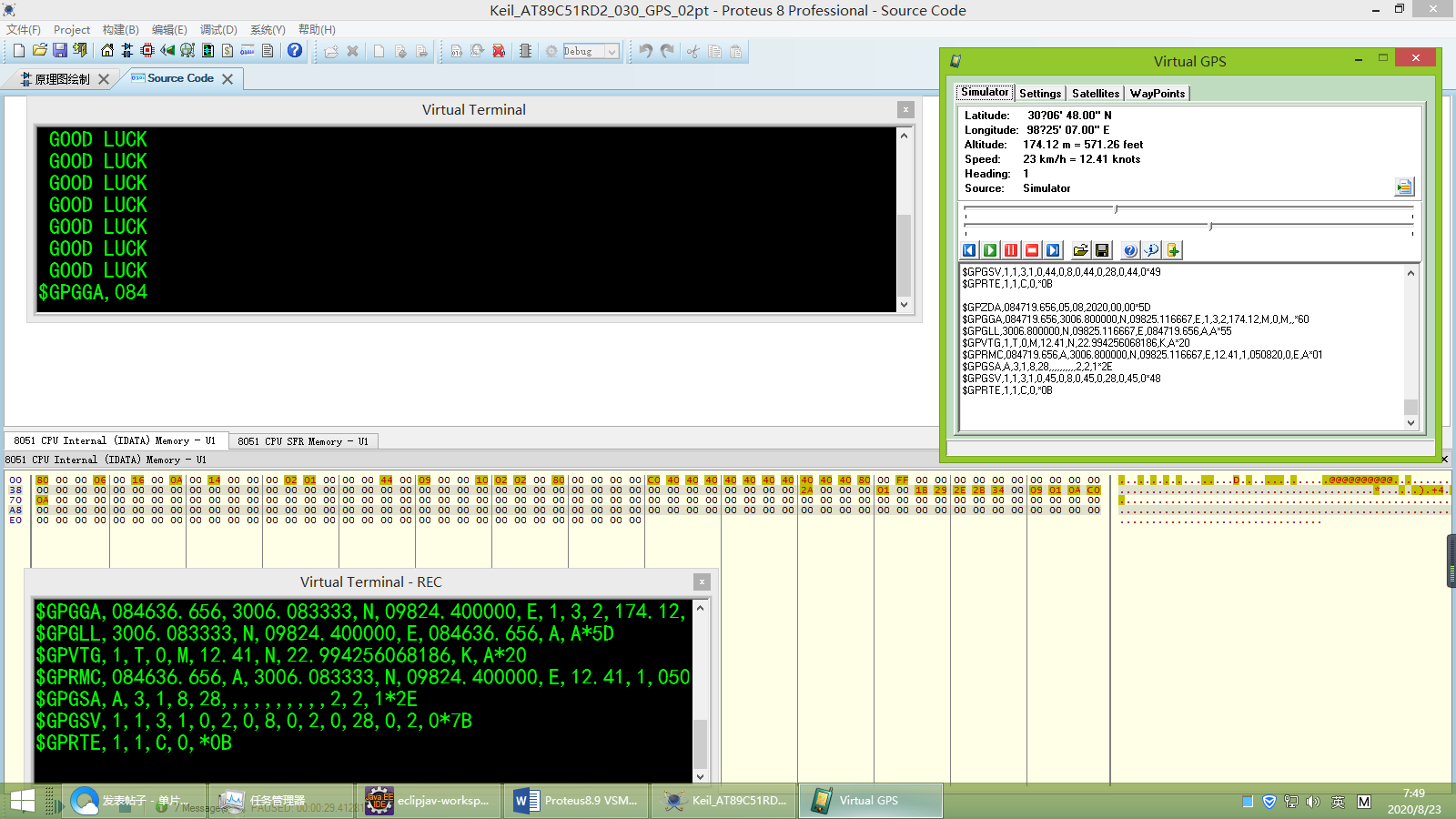The image size is (1456, 819).
Task: Open Source Code 0101 toolbar icon
Action: pyautogui.click(x=248, y=51)
